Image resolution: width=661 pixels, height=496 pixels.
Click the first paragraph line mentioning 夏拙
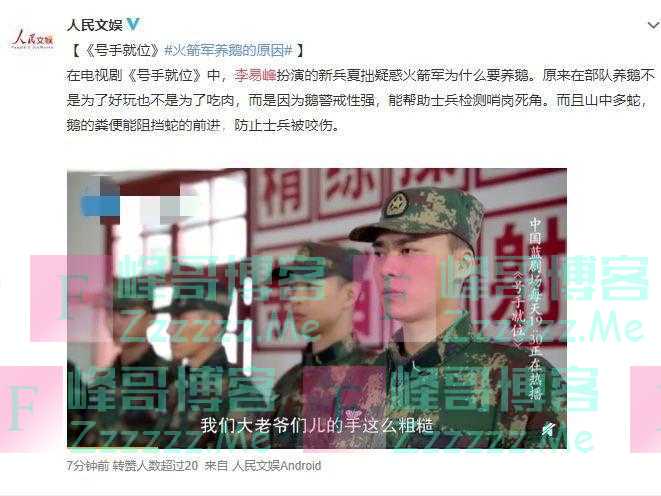[360, 75]
